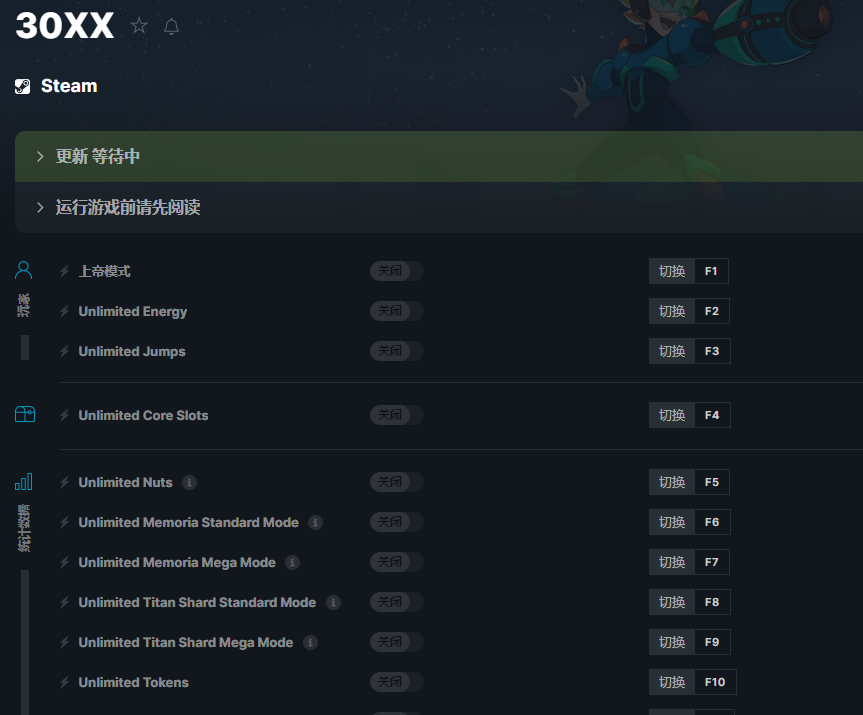Click the Unlimited Jumps cheat name
This screenshot has width=863, height=715.
pyautogui.click(x=132, y=352)
